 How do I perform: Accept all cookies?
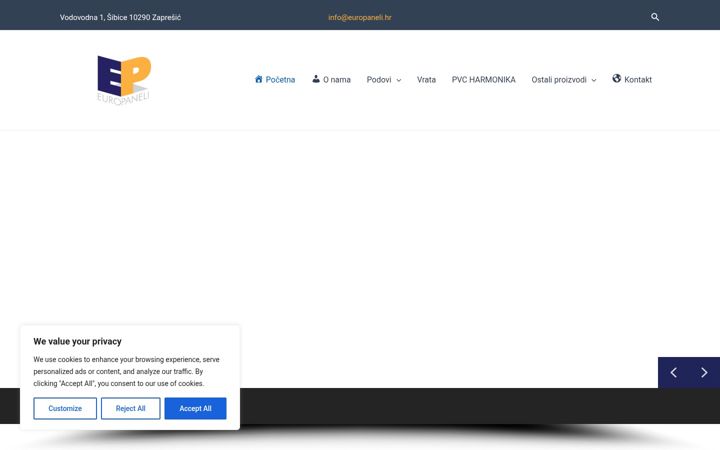(195, 408)
